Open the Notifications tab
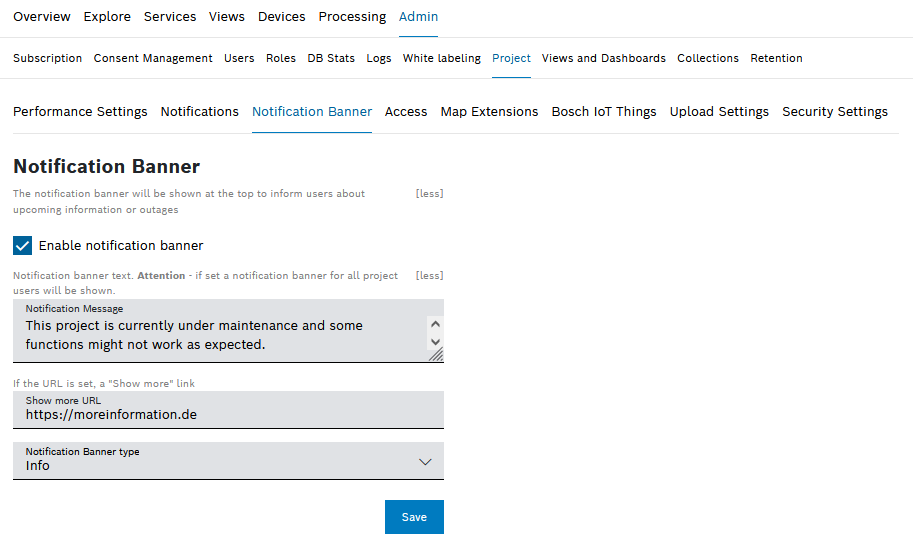This screenshot has width=913, height=560. [200, 112]
